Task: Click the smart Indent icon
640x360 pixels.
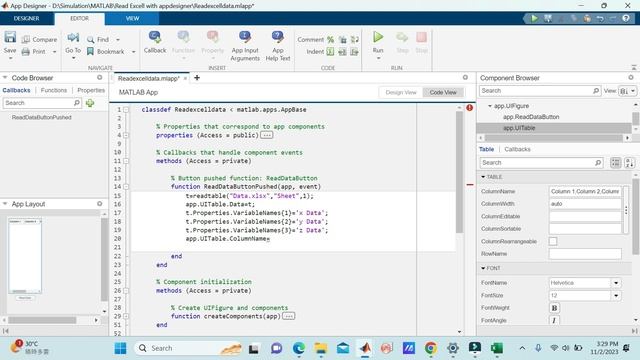Action: pos(330,52)
